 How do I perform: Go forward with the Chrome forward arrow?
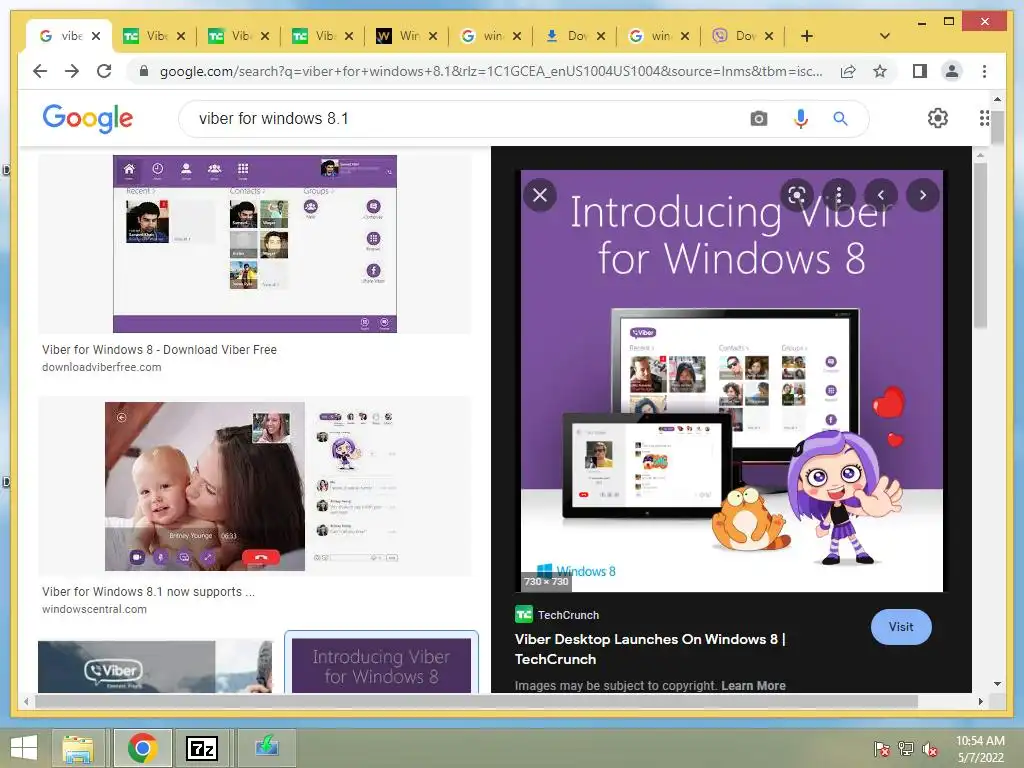pos(72,71)
